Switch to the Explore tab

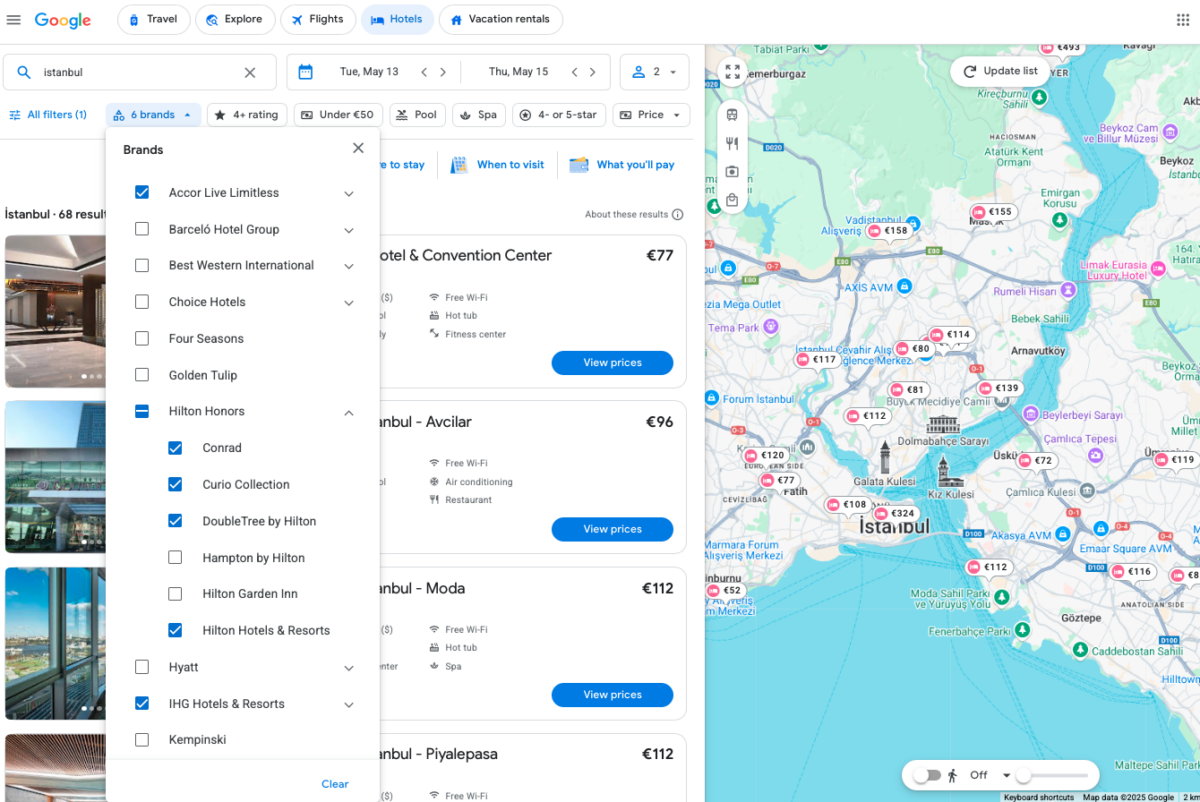tap(234, 19)
